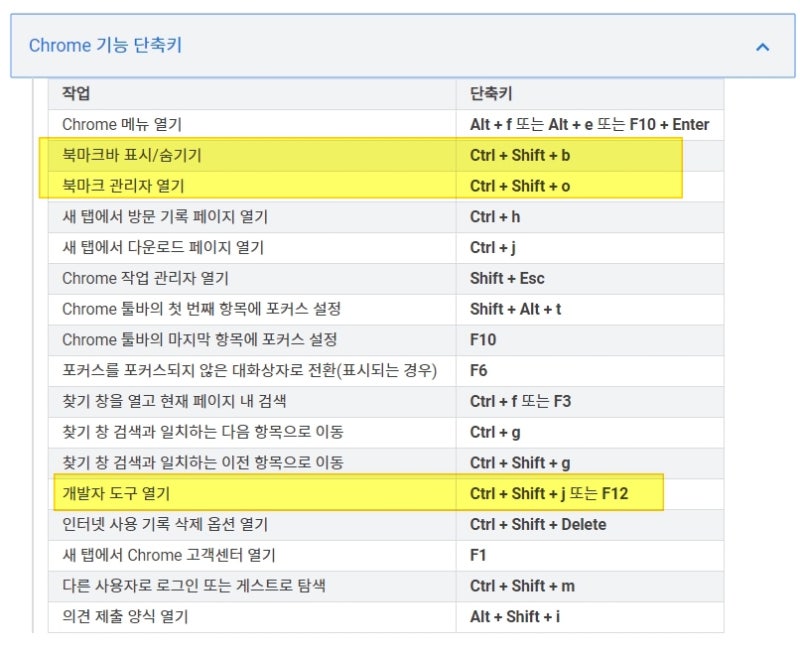Screen dimensions: 800x654
Task: Select the 단축키 column header
Action: coord(491,93)
